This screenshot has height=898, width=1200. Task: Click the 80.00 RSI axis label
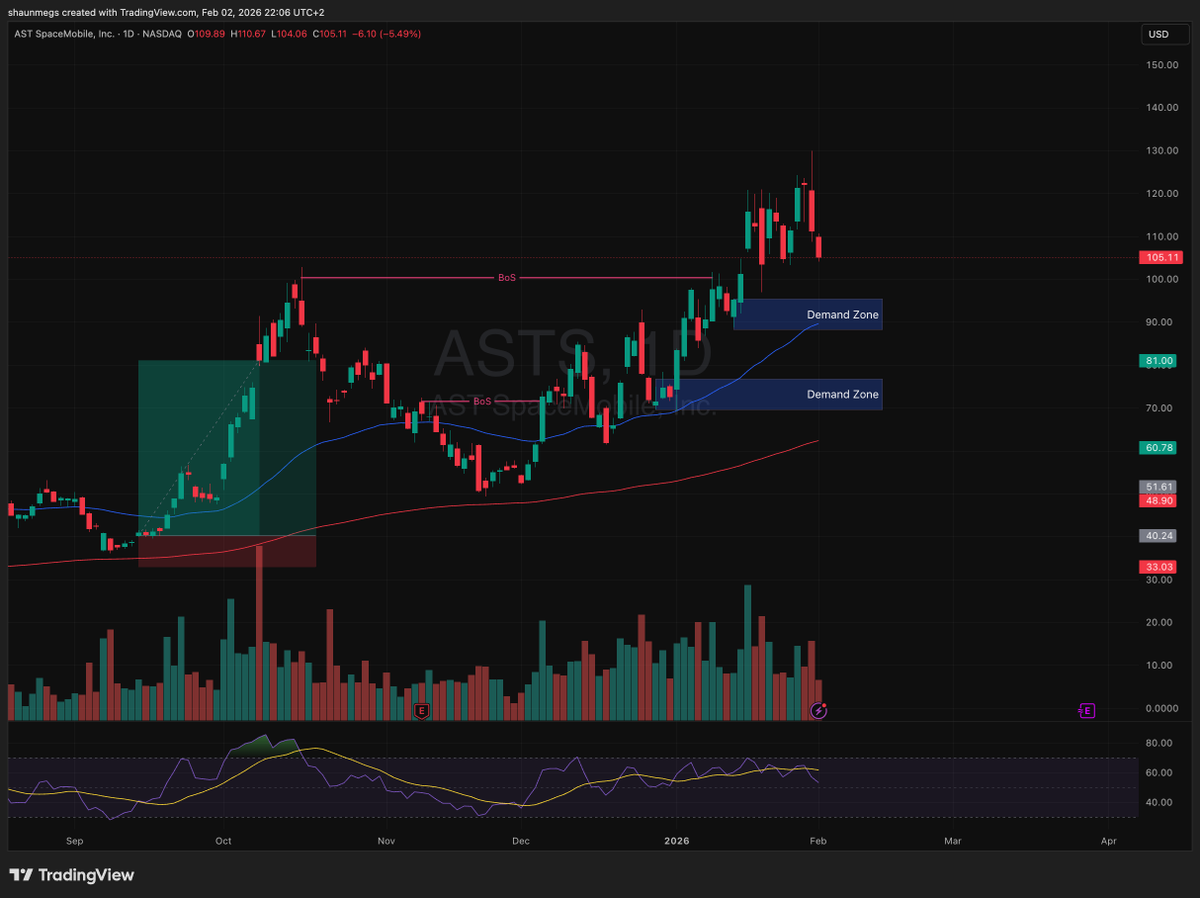click(x=1158, y=743)
